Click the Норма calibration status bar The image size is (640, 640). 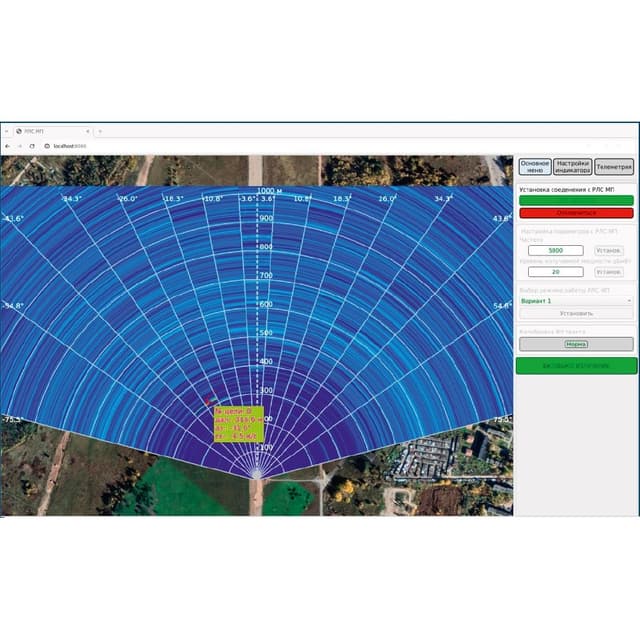pyautogui.click(x=576, y=344)
